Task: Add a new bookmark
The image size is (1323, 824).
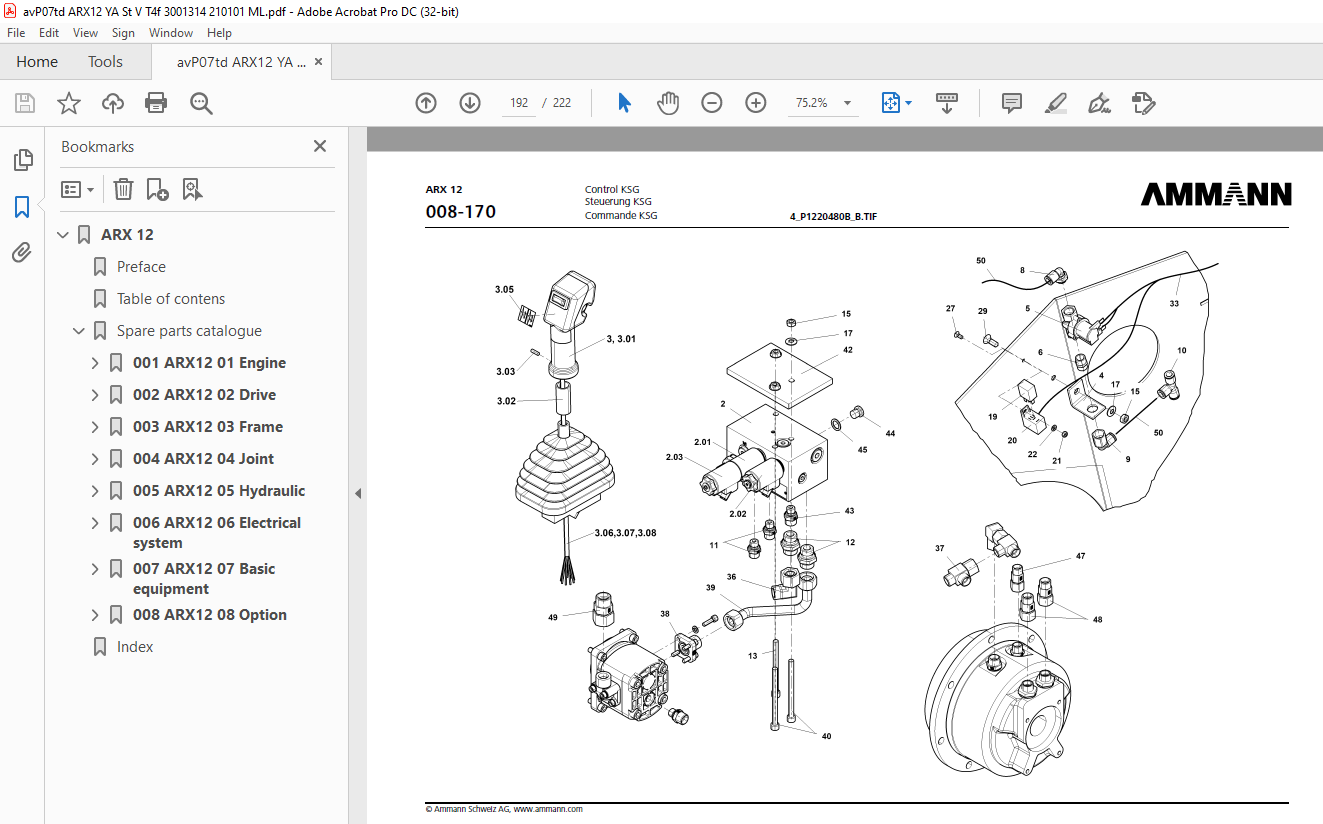Action: [157, 189]
